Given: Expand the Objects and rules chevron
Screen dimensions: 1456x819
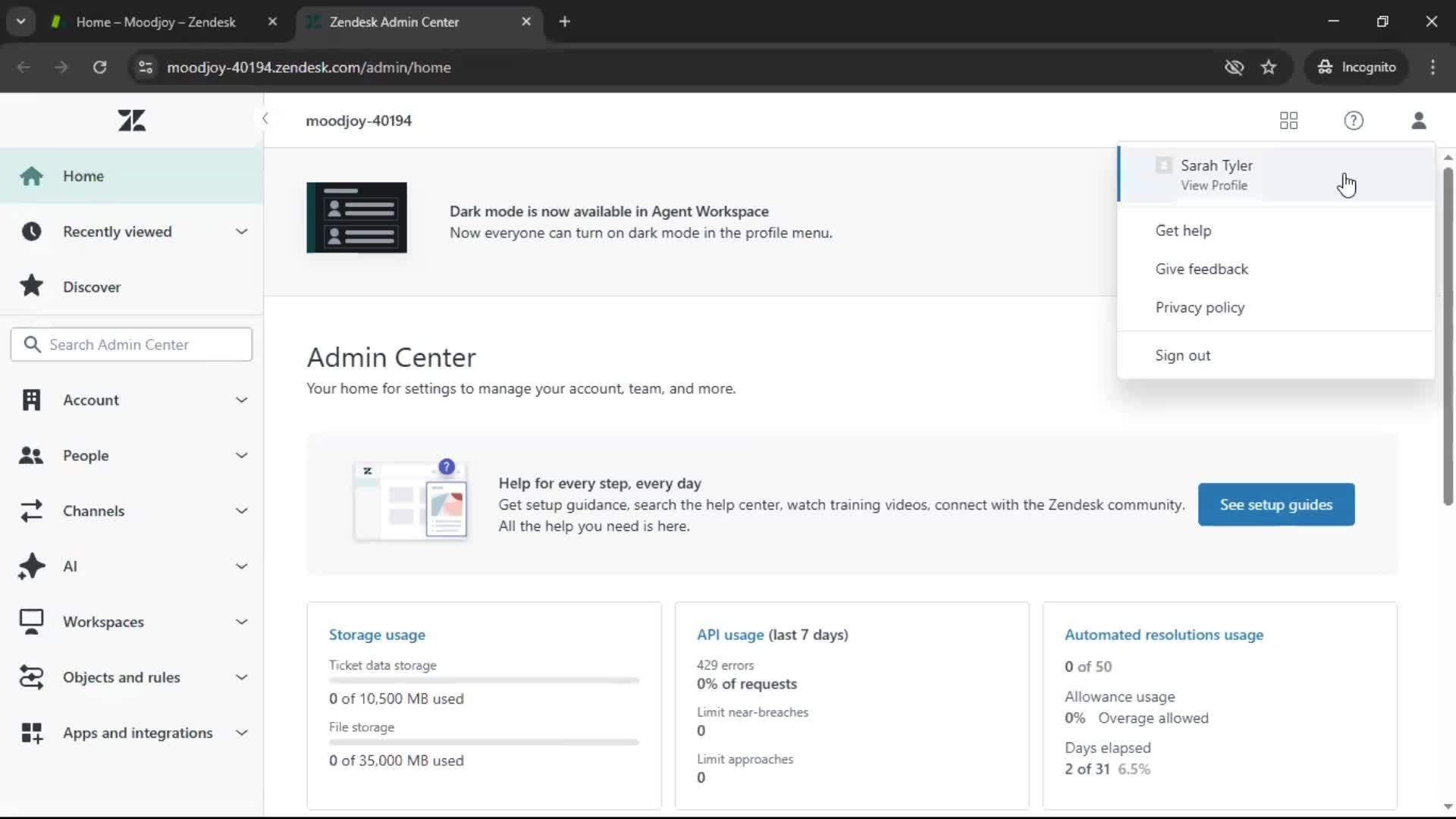Looking at the screenshot, I should pyautogui.click(x=241, y=676).
